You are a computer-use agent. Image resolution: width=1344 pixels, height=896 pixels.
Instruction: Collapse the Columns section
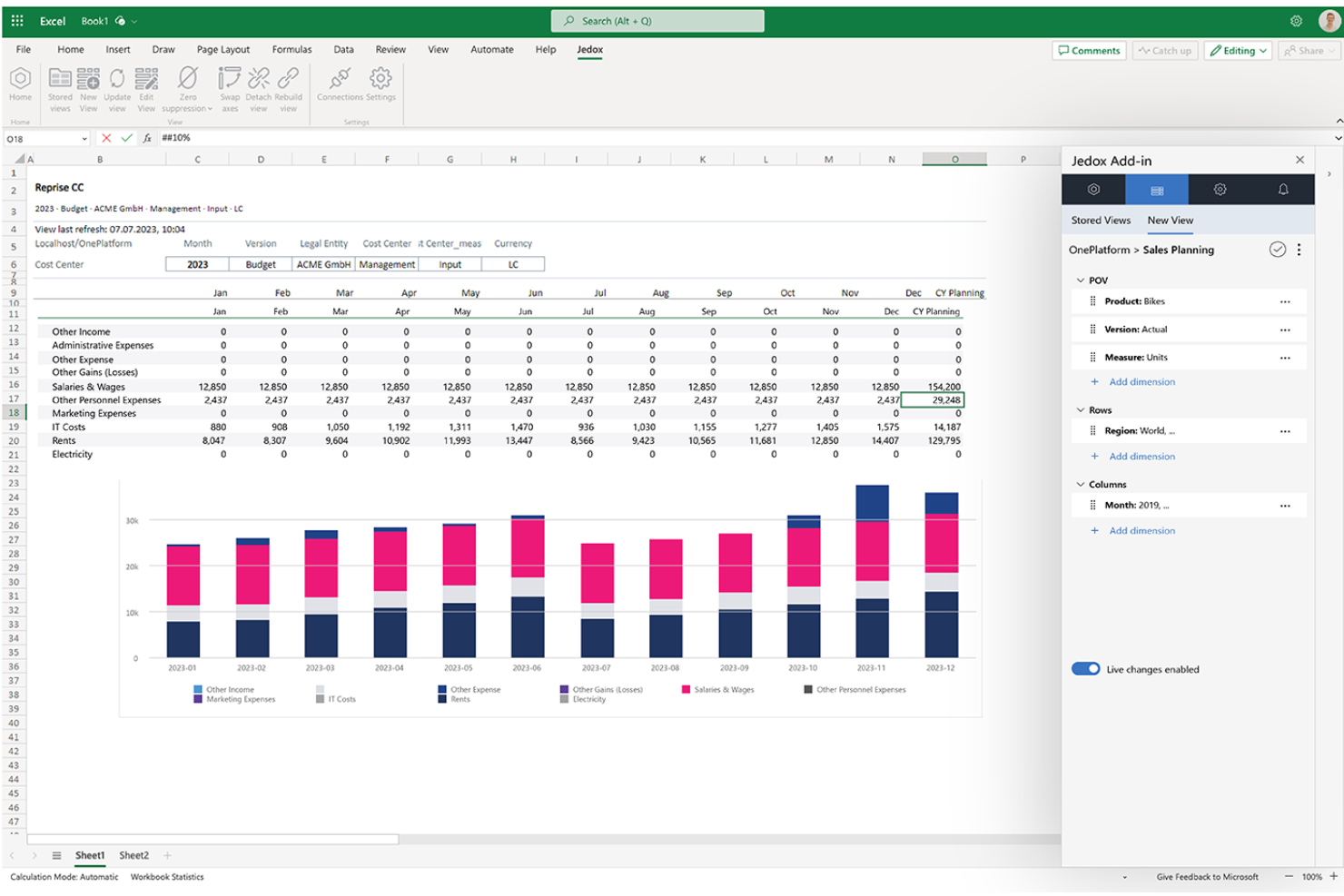point(1080,485)
